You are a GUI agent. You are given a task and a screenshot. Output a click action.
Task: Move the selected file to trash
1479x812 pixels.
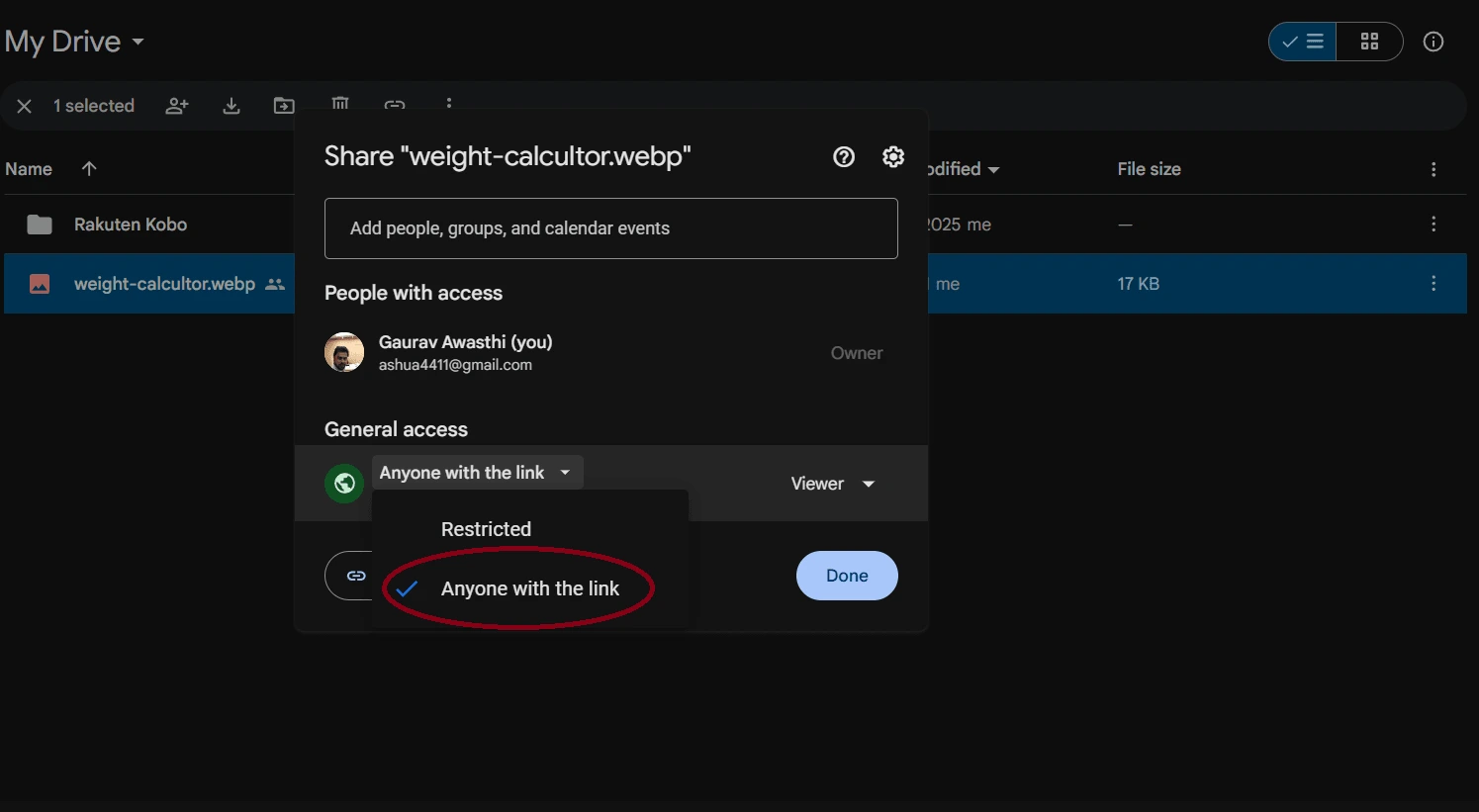(339, 105)
